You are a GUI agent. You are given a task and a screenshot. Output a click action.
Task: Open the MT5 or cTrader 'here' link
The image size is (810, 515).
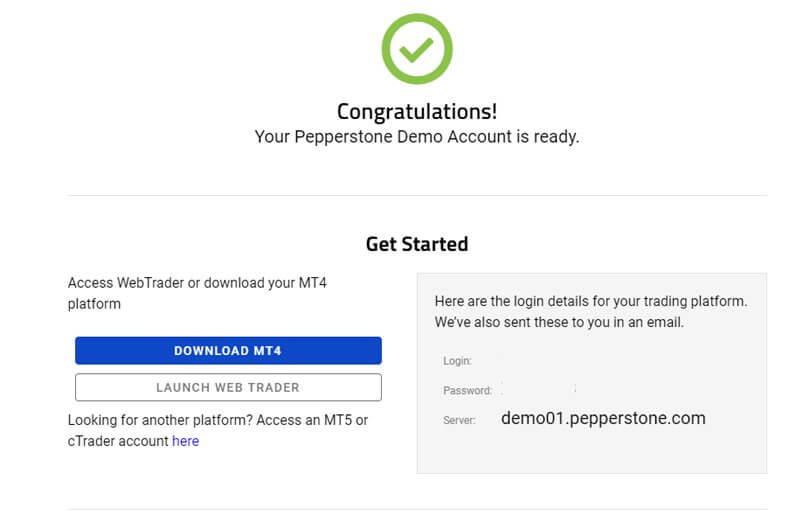pos(185,441)
